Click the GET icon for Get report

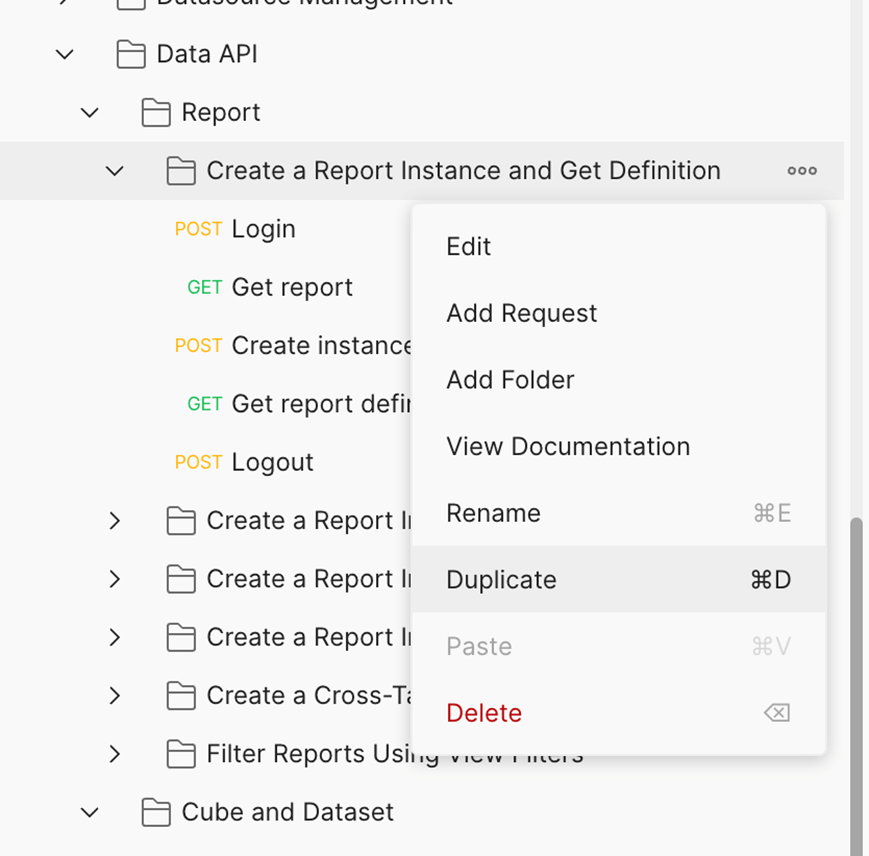tap(204, 287)
